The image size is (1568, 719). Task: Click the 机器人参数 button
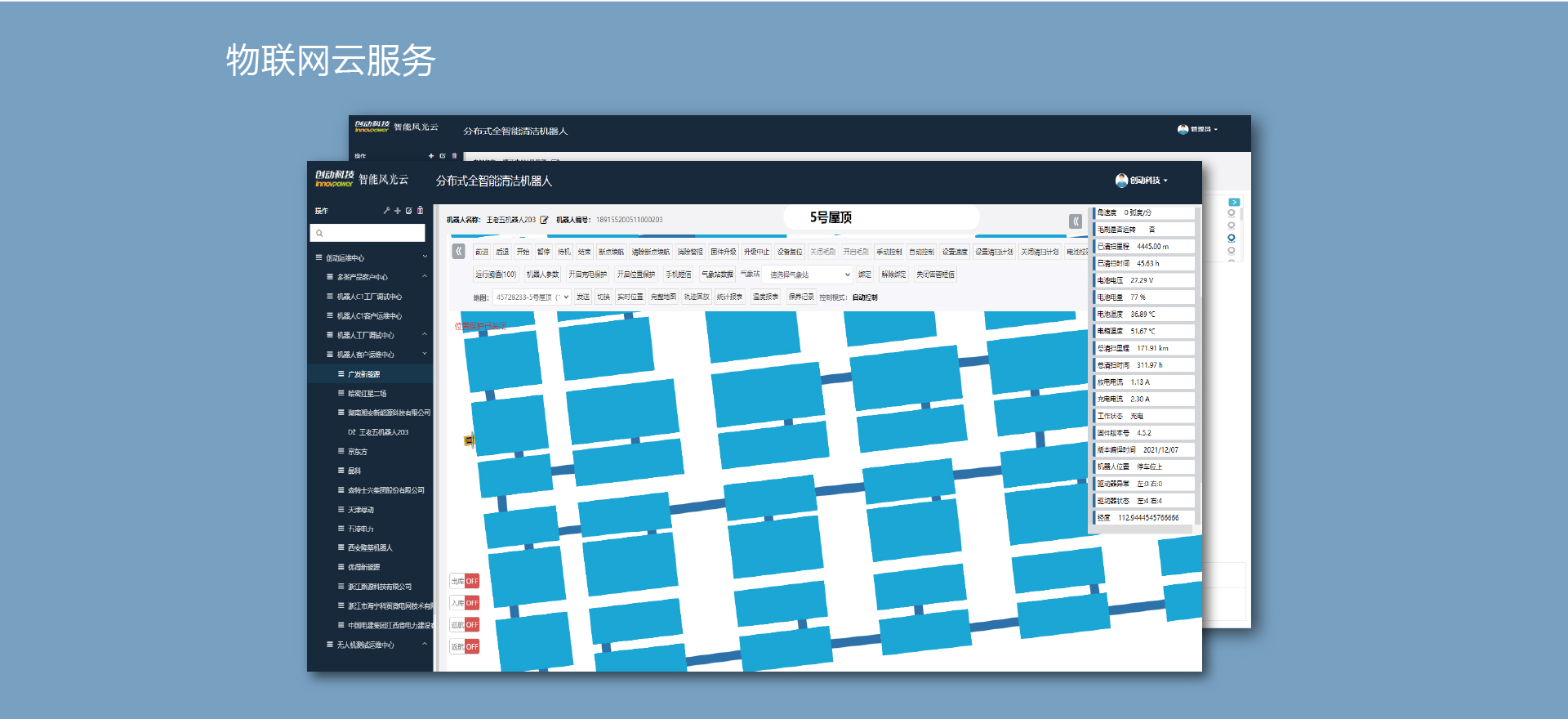(543, 275)
